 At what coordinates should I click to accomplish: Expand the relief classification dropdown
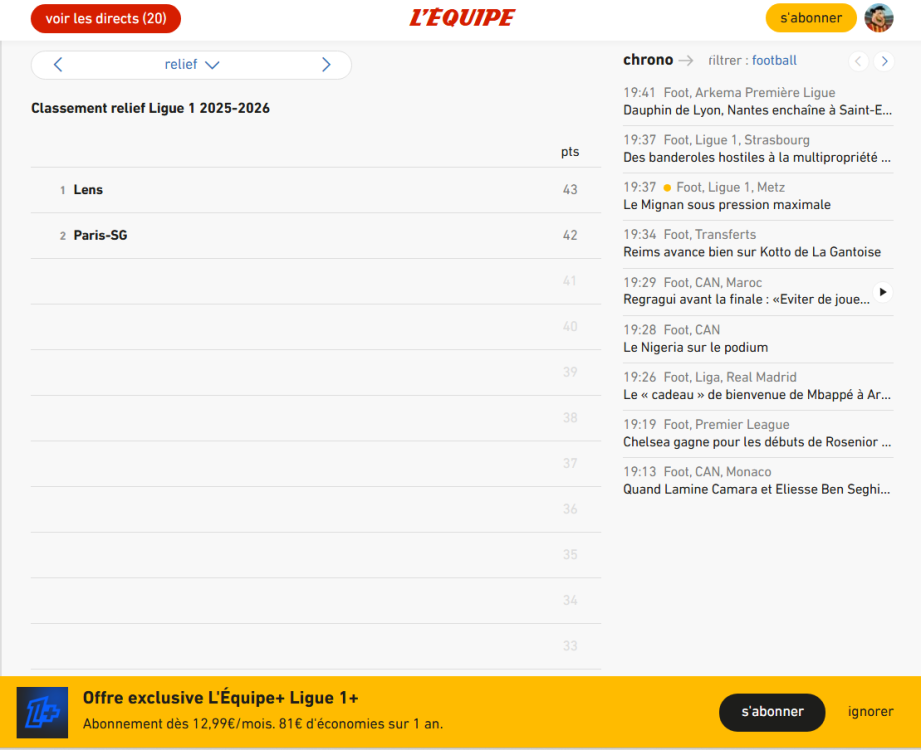192,65
